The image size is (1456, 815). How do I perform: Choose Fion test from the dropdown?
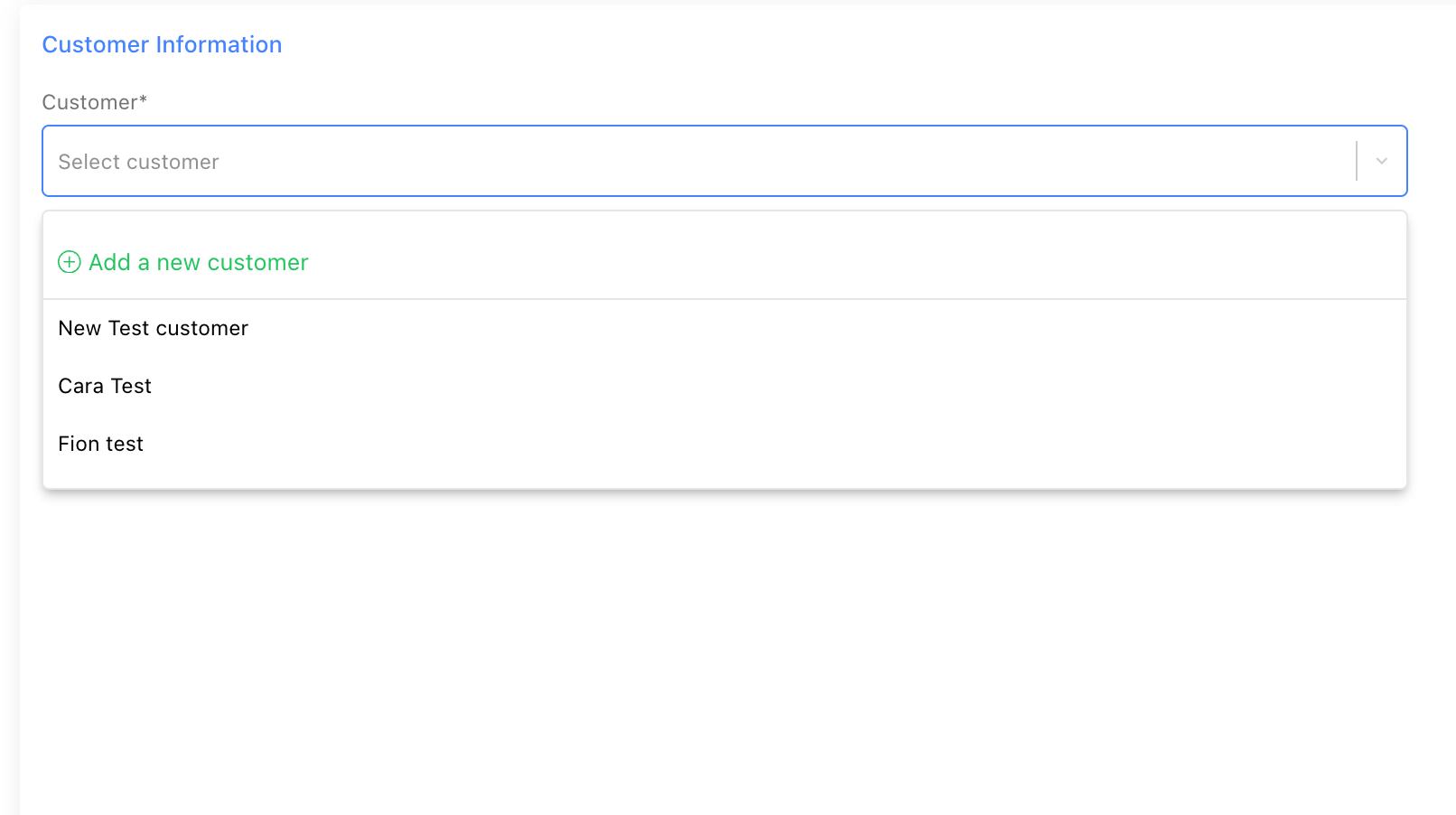[101, 444]
